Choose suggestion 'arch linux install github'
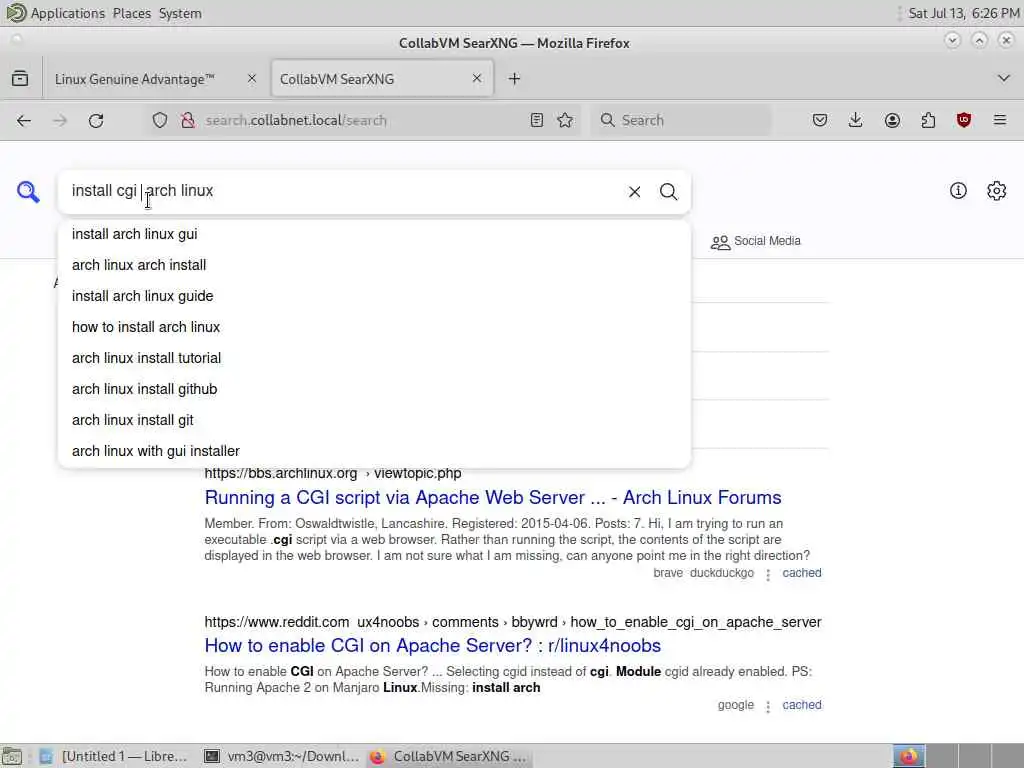 point(374,389)
